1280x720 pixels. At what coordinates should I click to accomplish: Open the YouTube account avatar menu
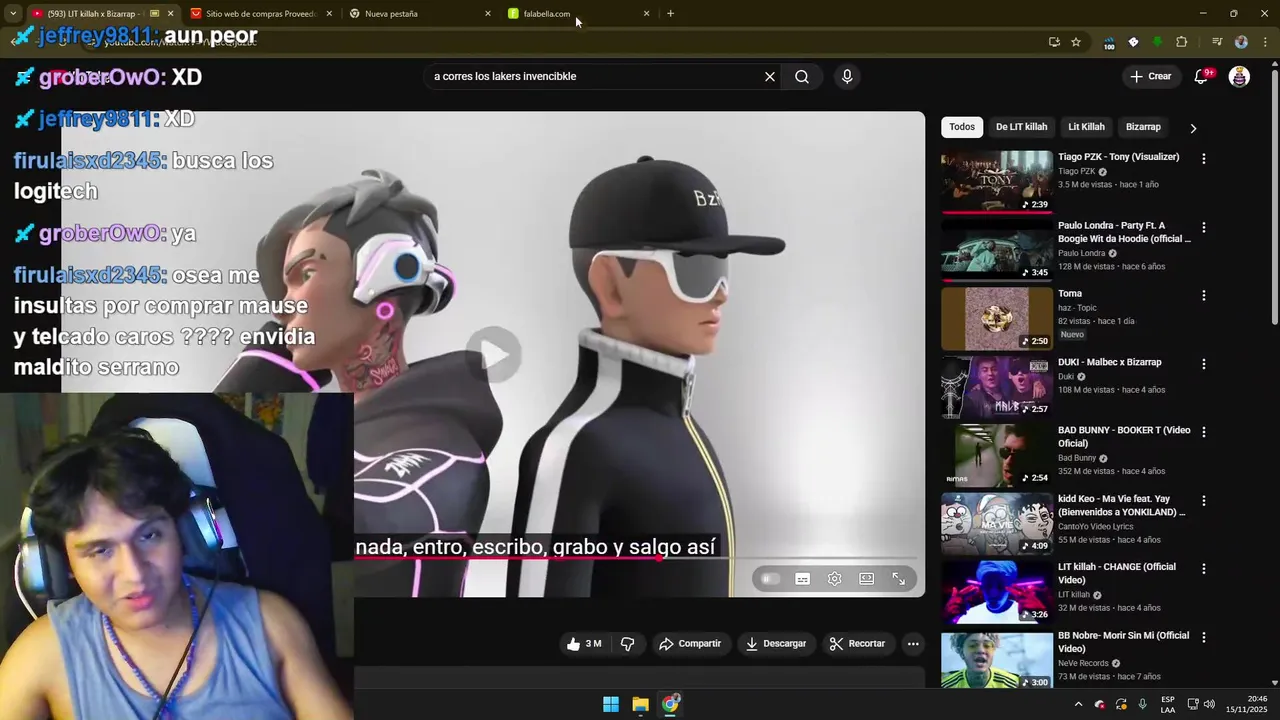tap(1239, 77)
